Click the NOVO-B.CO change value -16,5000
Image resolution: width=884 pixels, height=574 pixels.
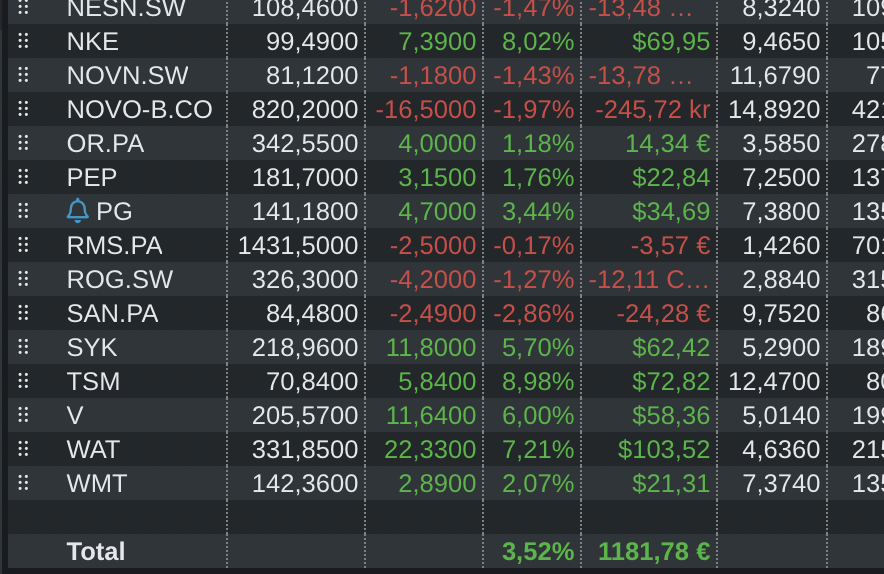point(426,109)
